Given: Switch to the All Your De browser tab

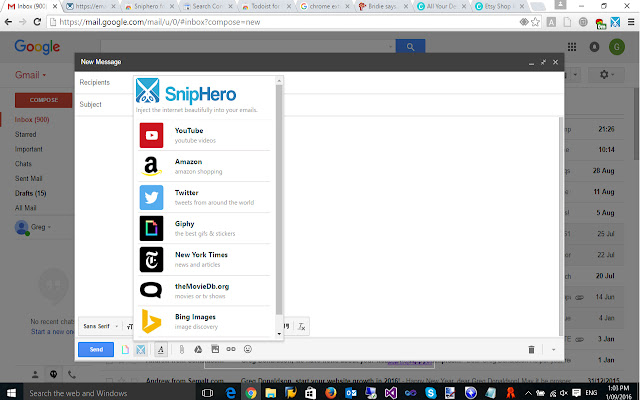Looking at the screenshot, I should 441,6.
